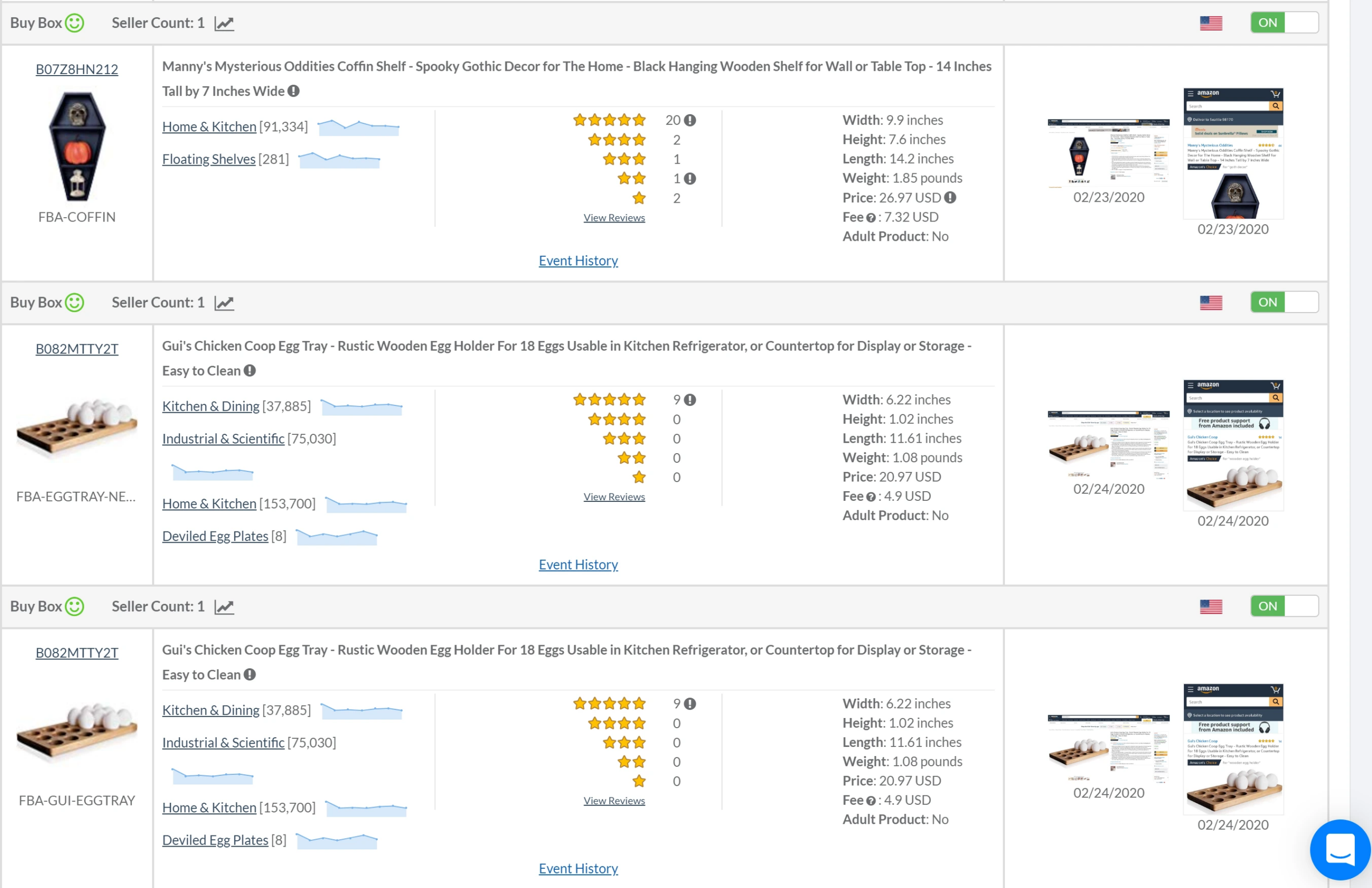
Task: Click the Buy Box smiley icon of the FBA-EGGTRAY-NE listing
Action: [74, 303]
